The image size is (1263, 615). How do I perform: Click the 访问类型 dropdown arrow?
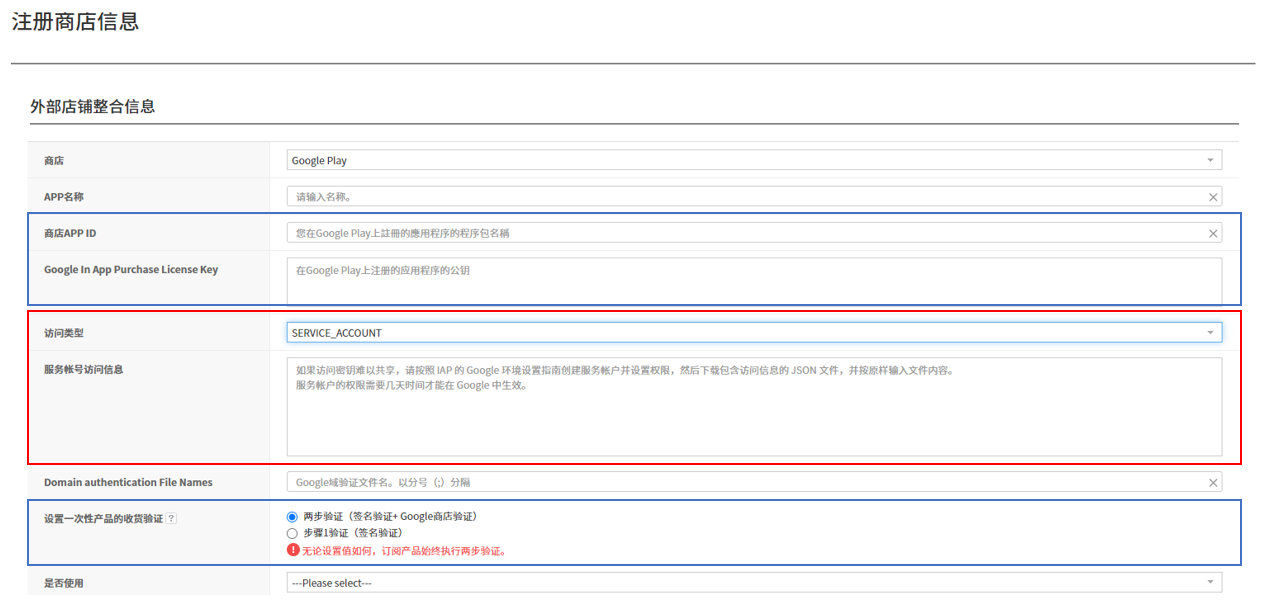pyautogui.click(x=1209, y=332)
